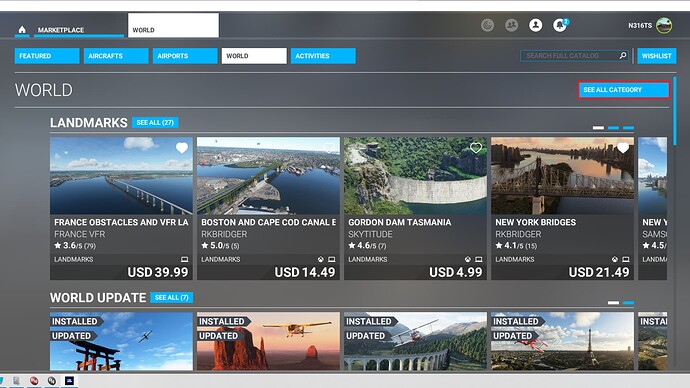Click the price USD 21.49

599,272
